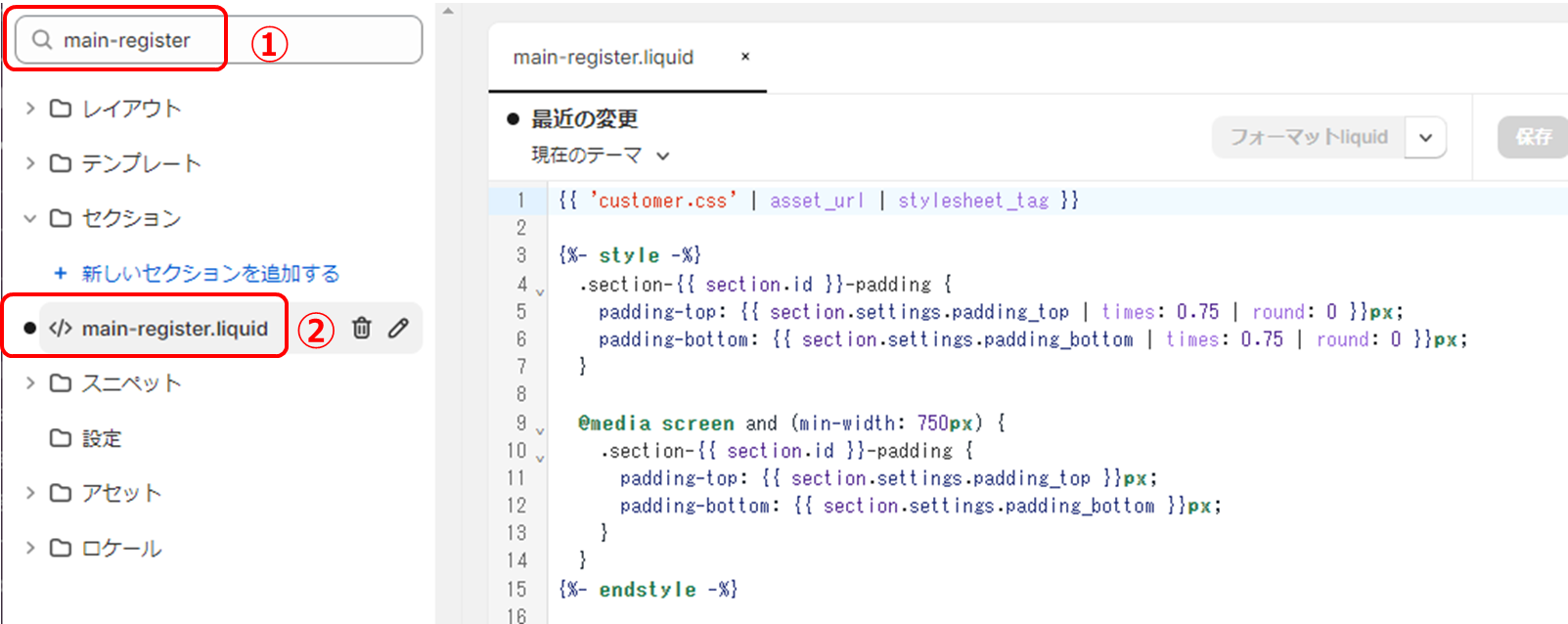Image resolution: width=1568 pixels, height=624 pixels.
Task: Click the code file icon beside main-register.liquid
Action: pyautogui.click(x=61, y=329)
